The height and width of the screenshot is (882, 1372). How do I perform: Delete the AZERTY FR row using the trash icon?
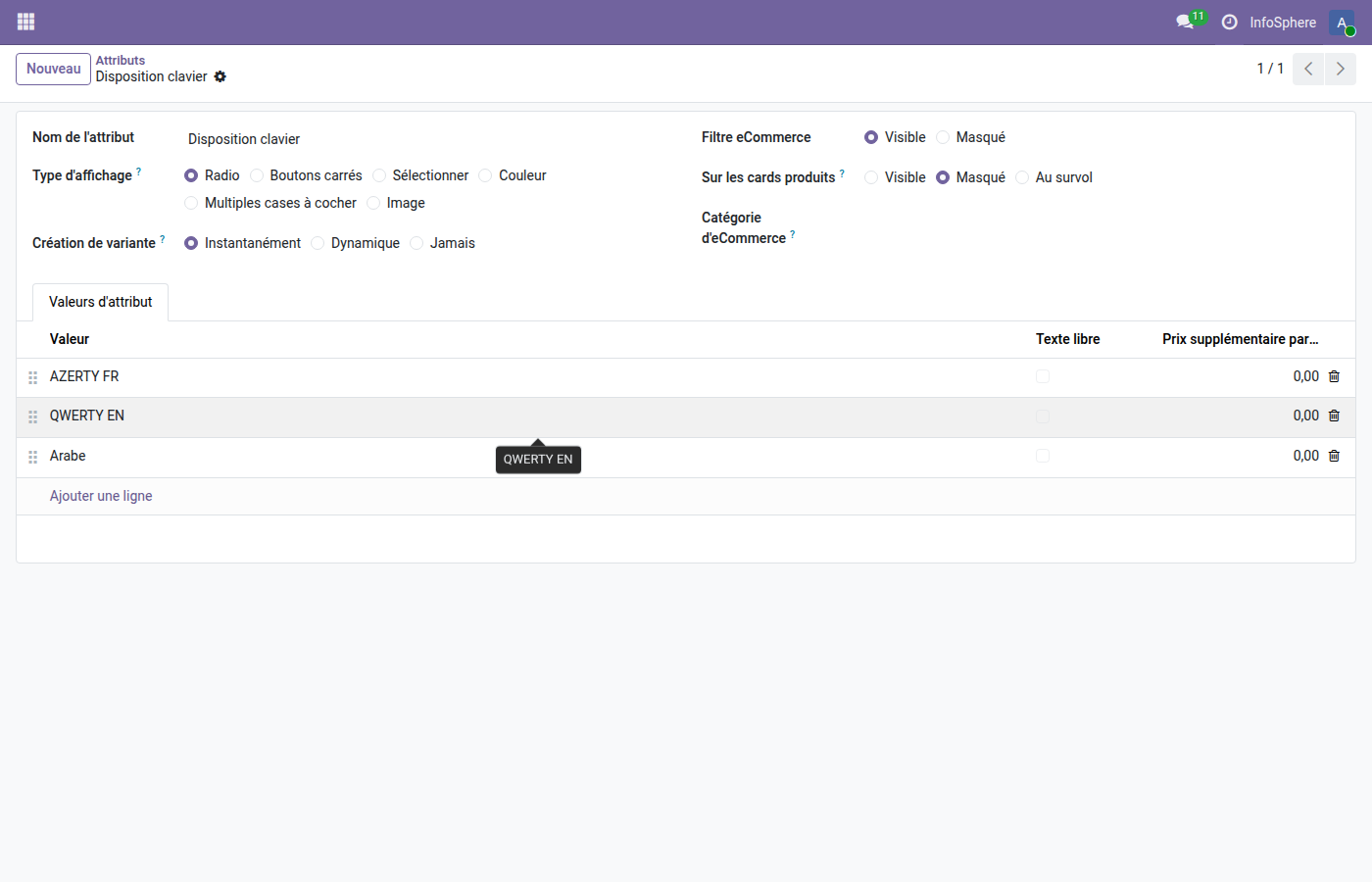(1334, 375)
